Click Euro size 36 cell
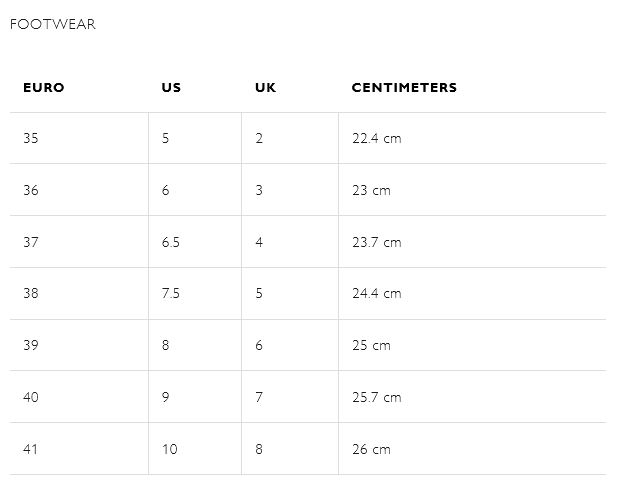Viewport: 624px width, 499px height. pos(31,190)
